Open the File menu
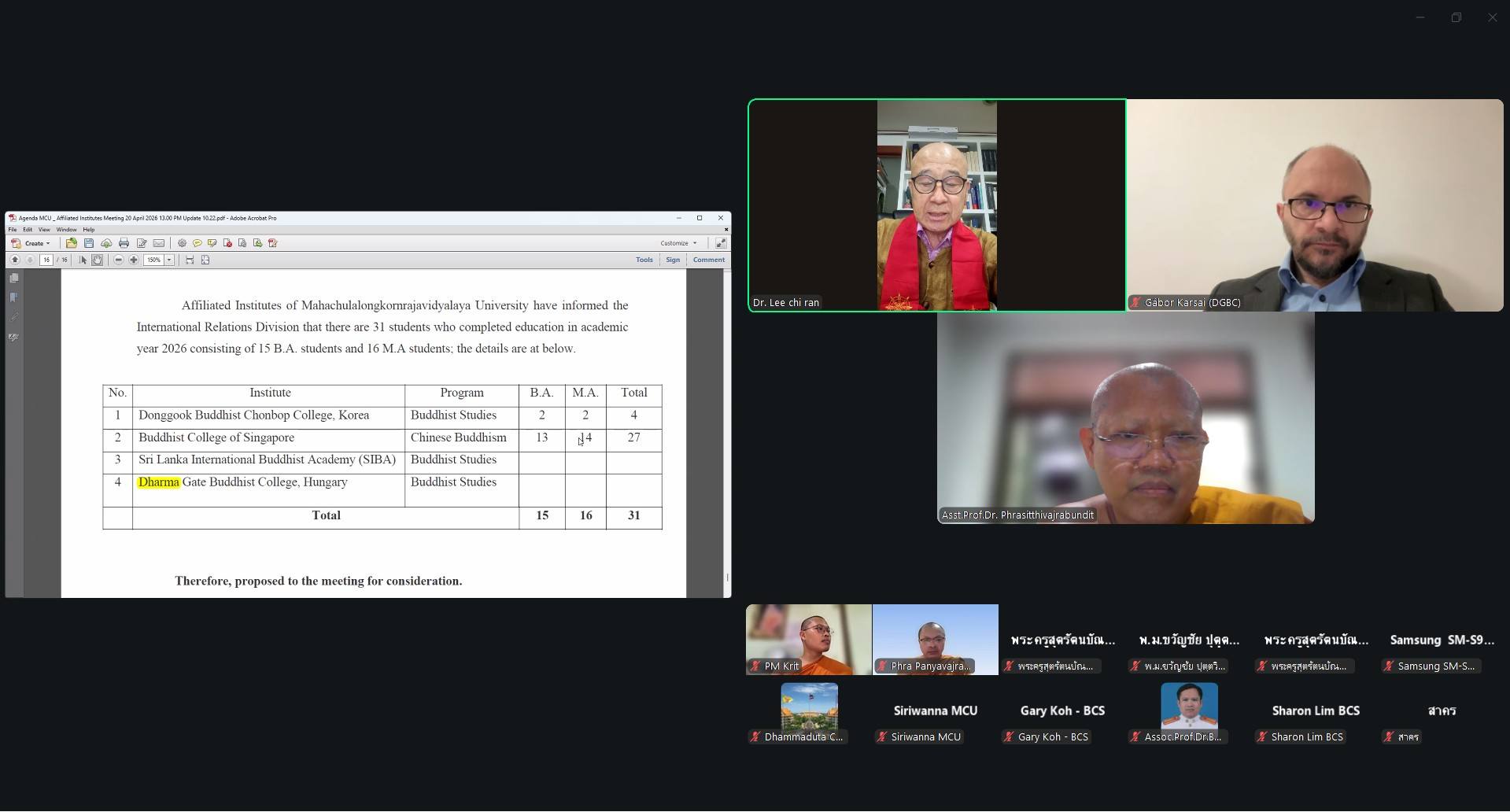The height and width of the screenshot is (812, 1510). click(13, 230)
